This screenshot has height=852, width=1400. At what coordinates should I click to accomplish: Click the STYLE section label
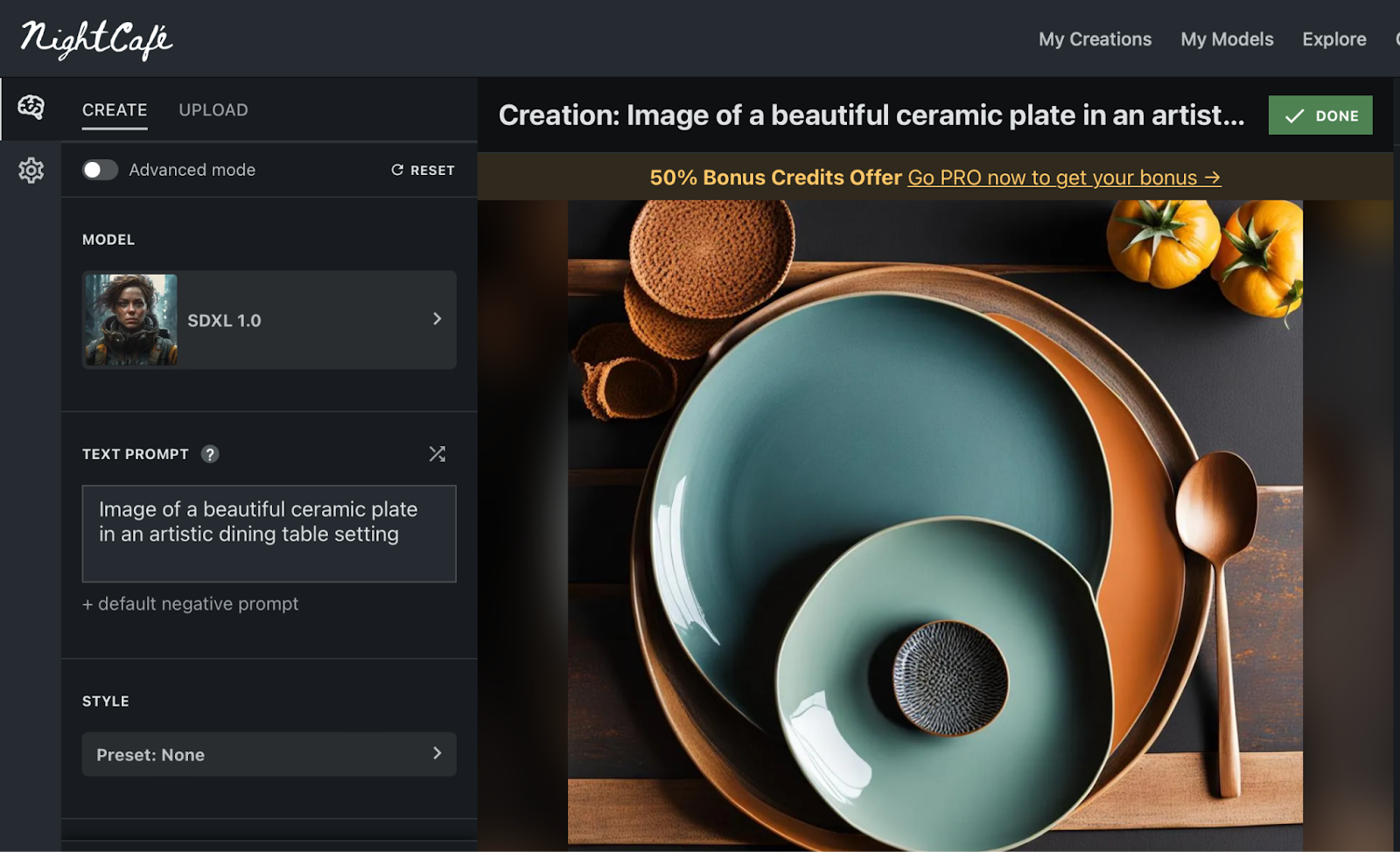pyautogui.click(x=106, y=702)
